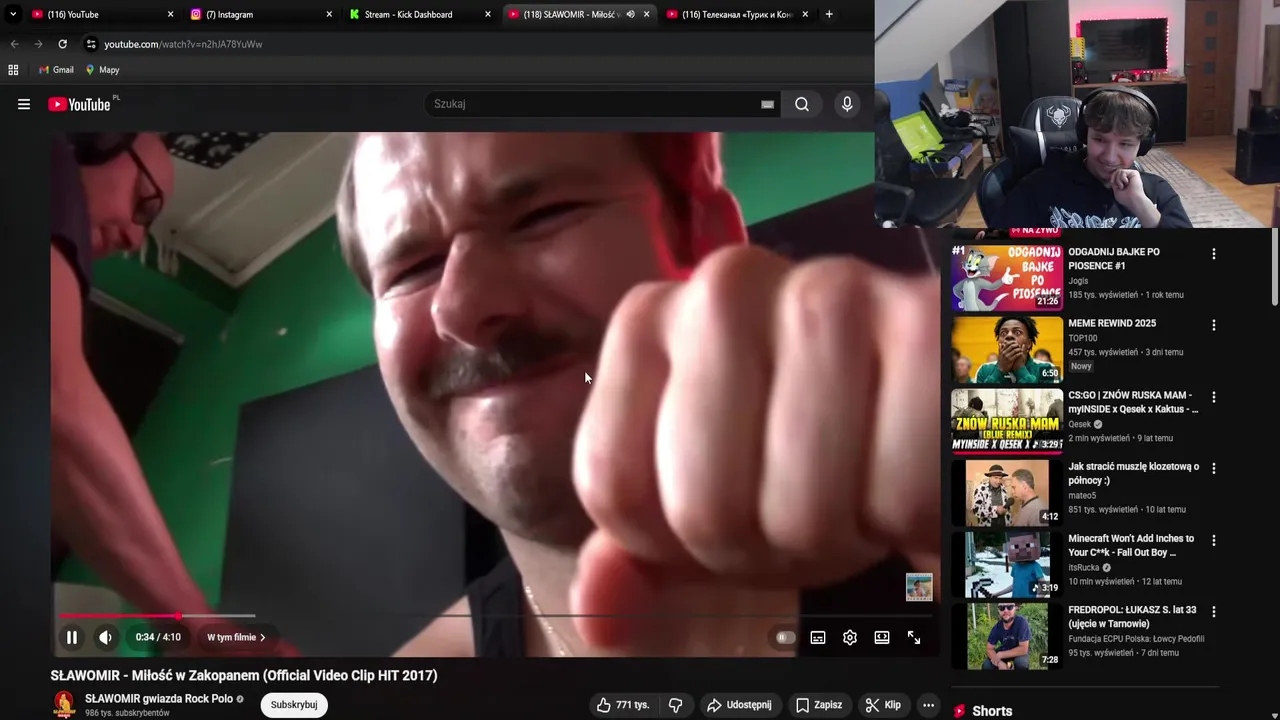Open Chrome apps grid in bookmarks bar

pos(13,70)
